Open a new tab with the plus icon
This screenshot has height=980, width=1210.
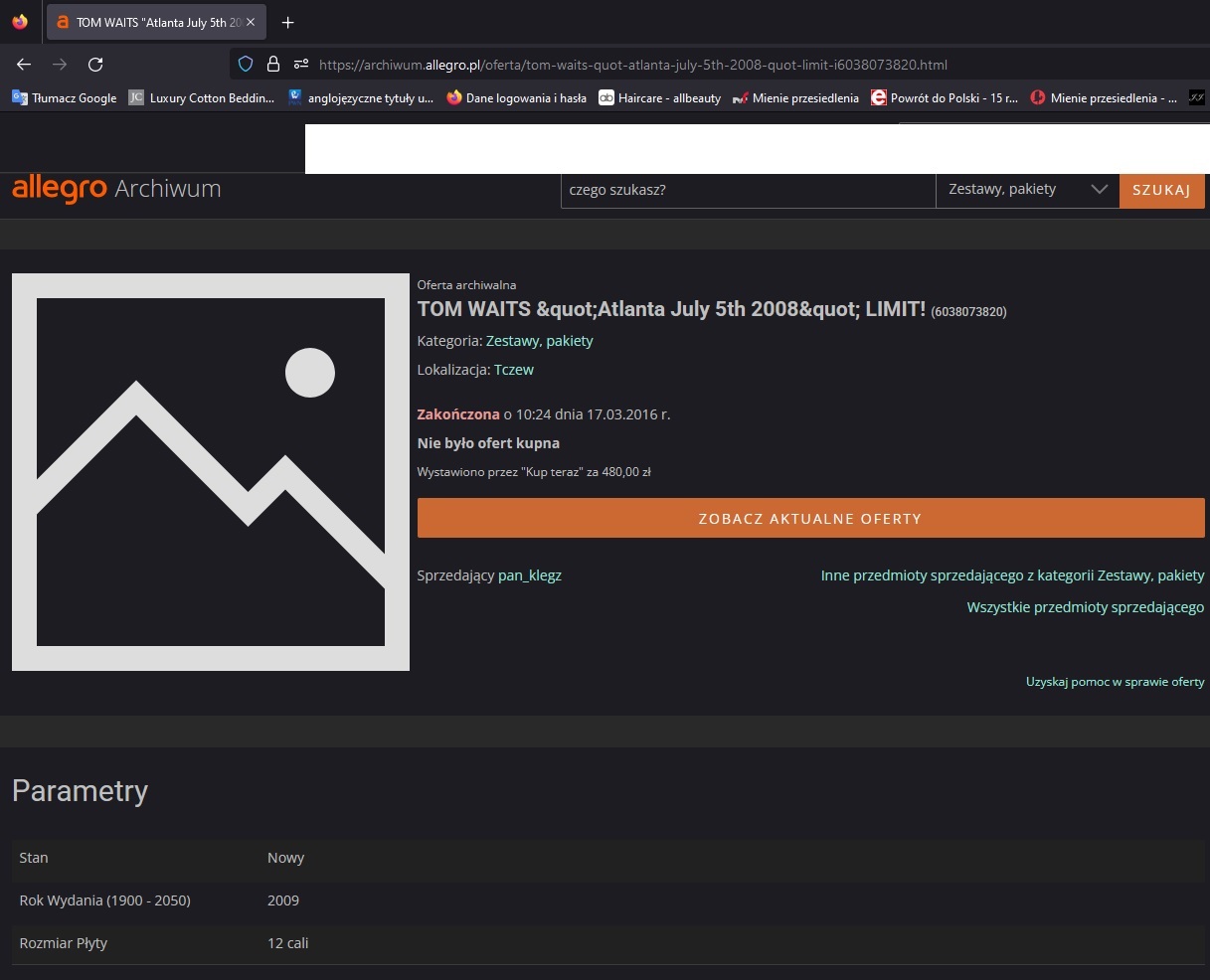point(287,23)
